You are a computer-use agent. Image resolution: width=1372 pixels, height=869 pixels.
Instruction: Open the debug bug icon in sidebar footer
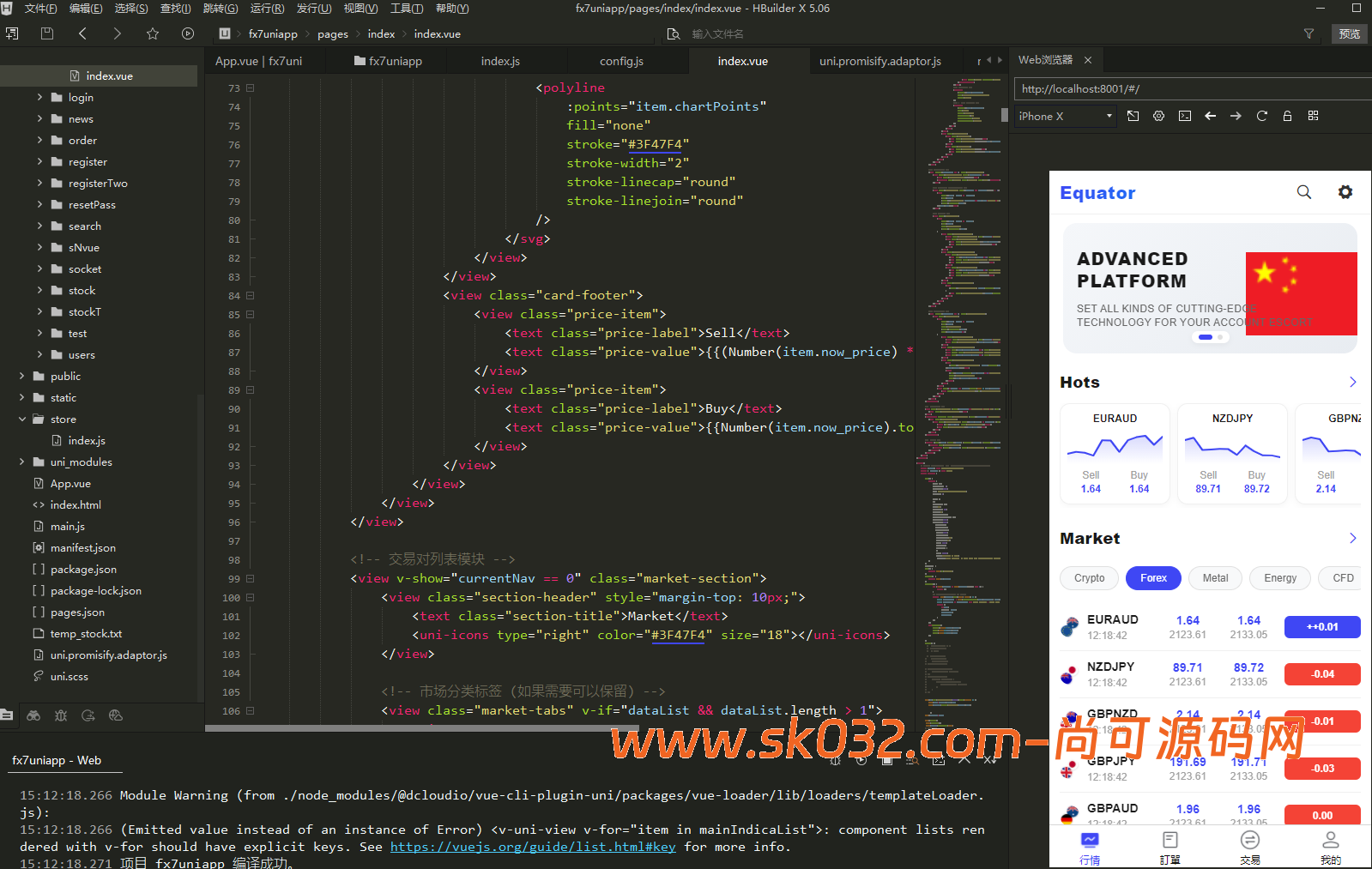61,715
